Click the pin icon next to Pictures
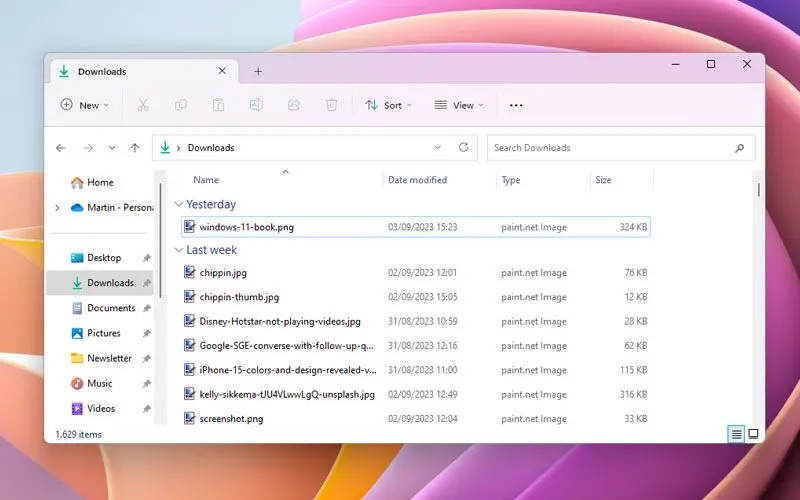The height and width of the screenshot is (500, 800). (146, 333)
